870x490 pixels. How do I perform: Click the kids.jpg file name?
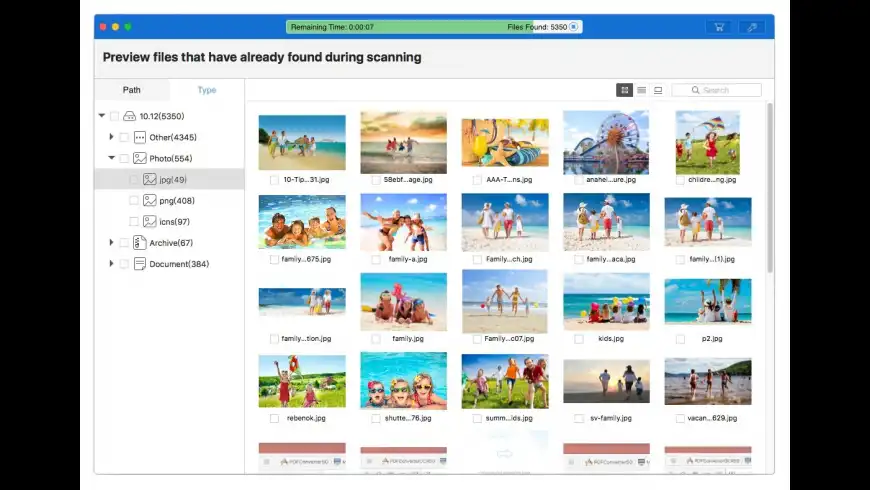(x=611, y=339)
